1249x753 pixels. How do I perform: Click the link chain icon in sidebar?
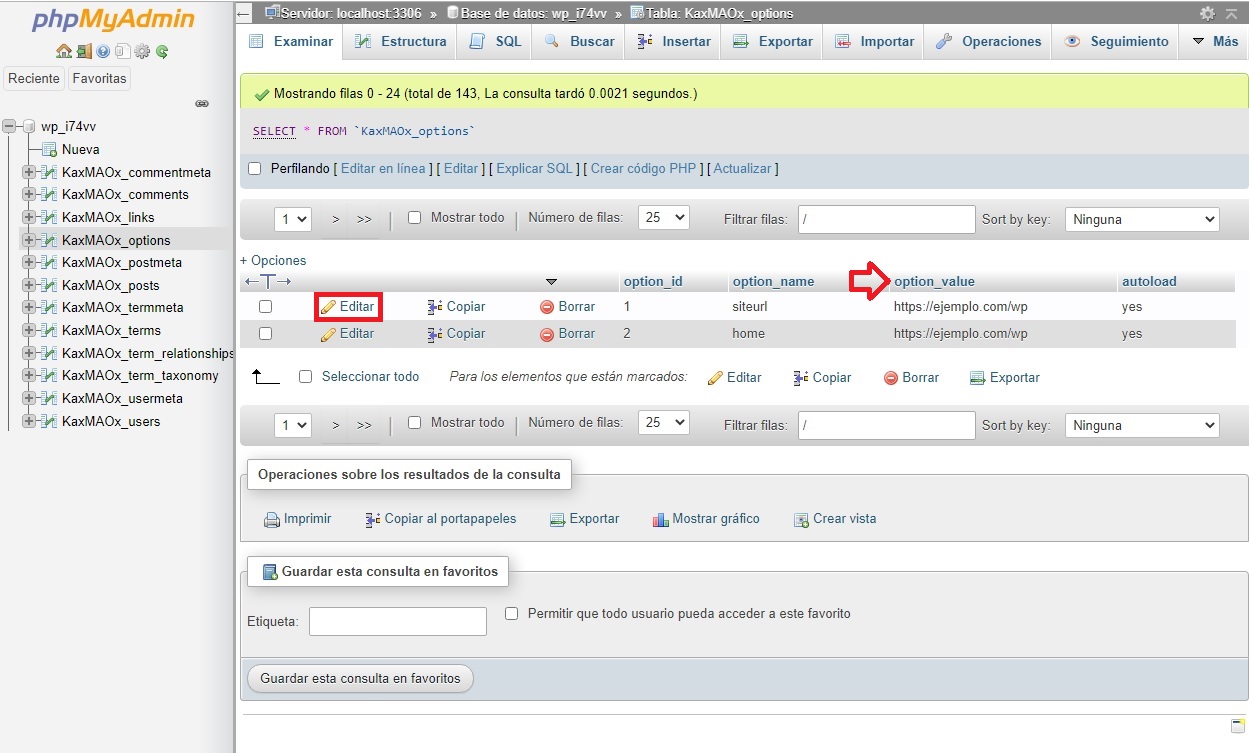coord(201,103)
